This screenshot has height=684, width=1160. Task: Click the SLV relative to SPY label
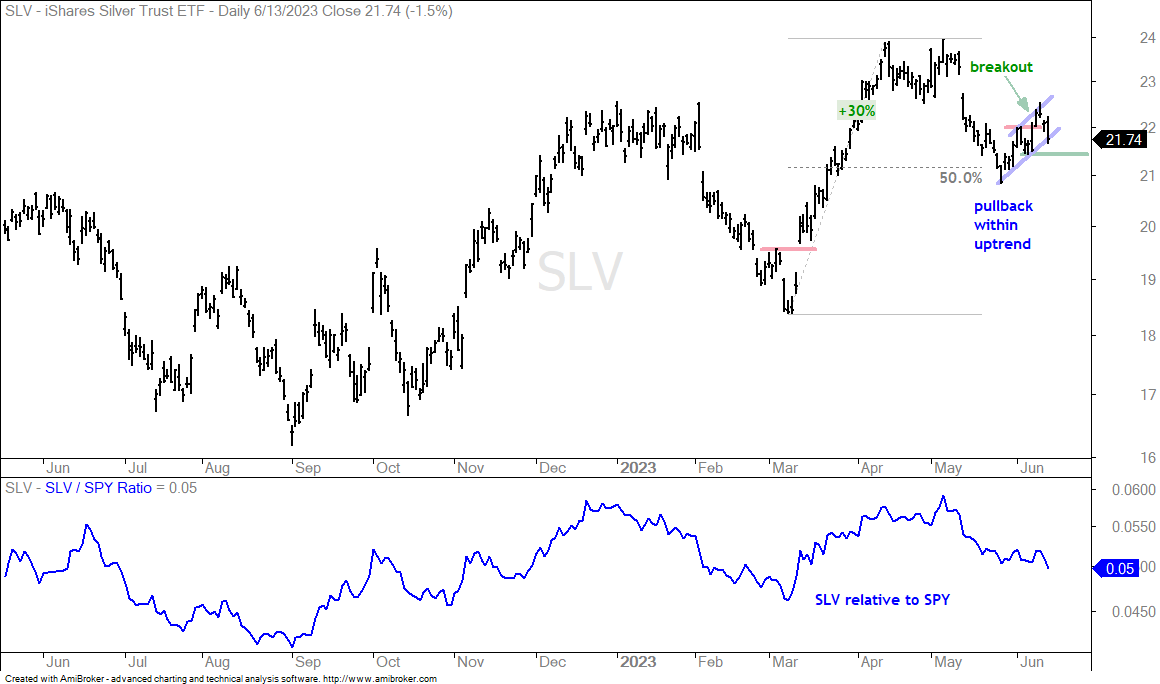pyautogui.click(x=882, y=600)
